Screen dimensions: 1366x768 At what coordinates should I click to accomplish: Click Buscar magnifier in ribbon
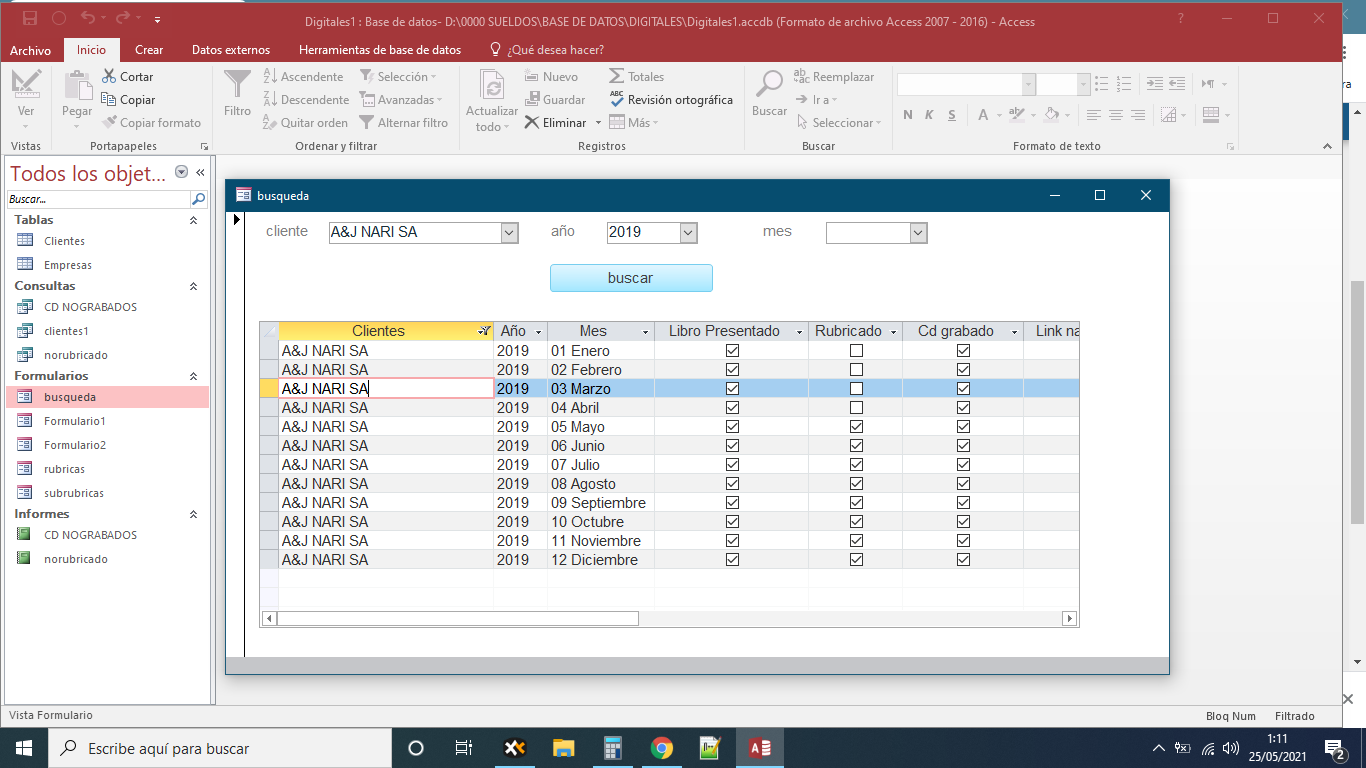tap(769, 85)
